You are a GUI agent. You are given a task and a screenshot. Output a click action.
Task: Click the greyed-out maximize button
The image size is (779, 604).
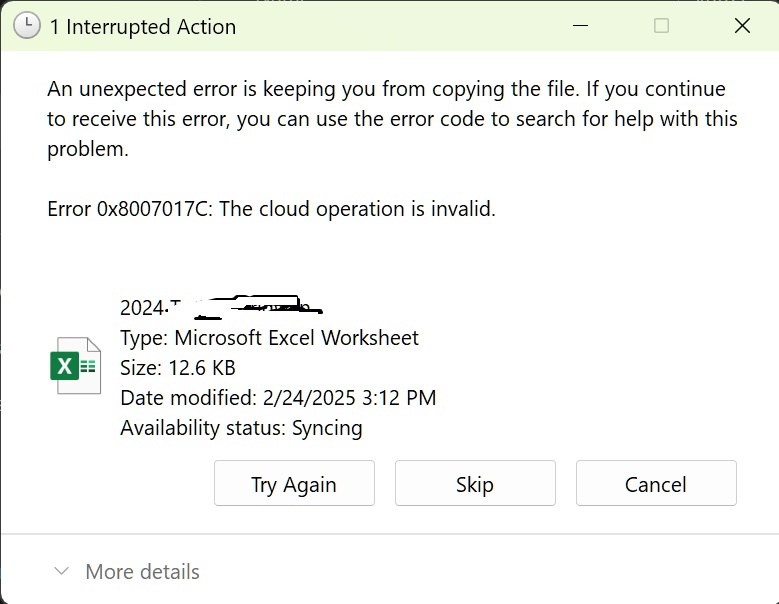(661, 25)
